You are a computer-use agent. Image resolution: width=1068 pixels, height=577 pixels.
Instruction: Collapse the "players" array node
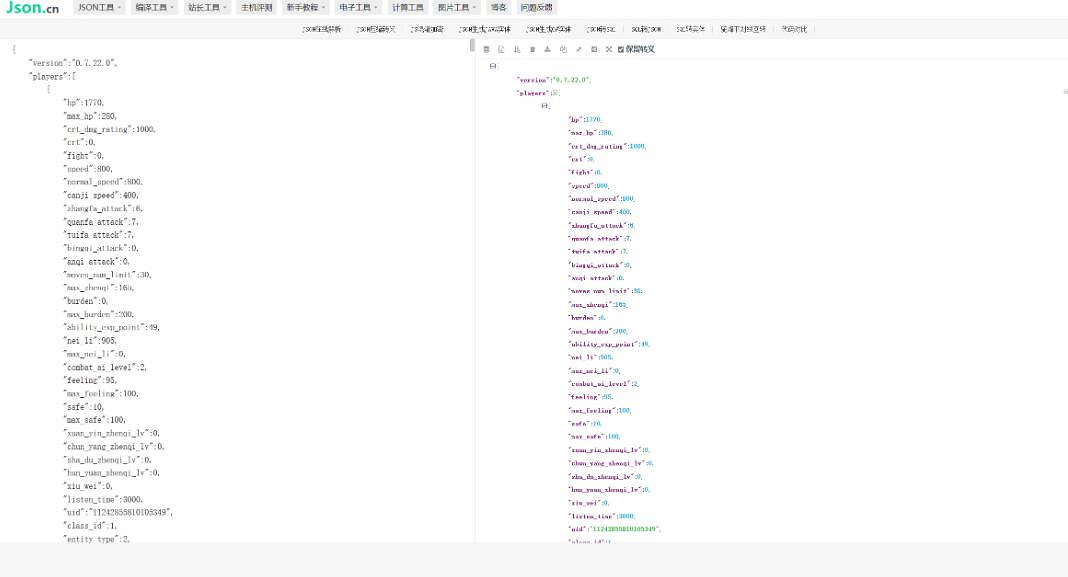tap(555, 93)
